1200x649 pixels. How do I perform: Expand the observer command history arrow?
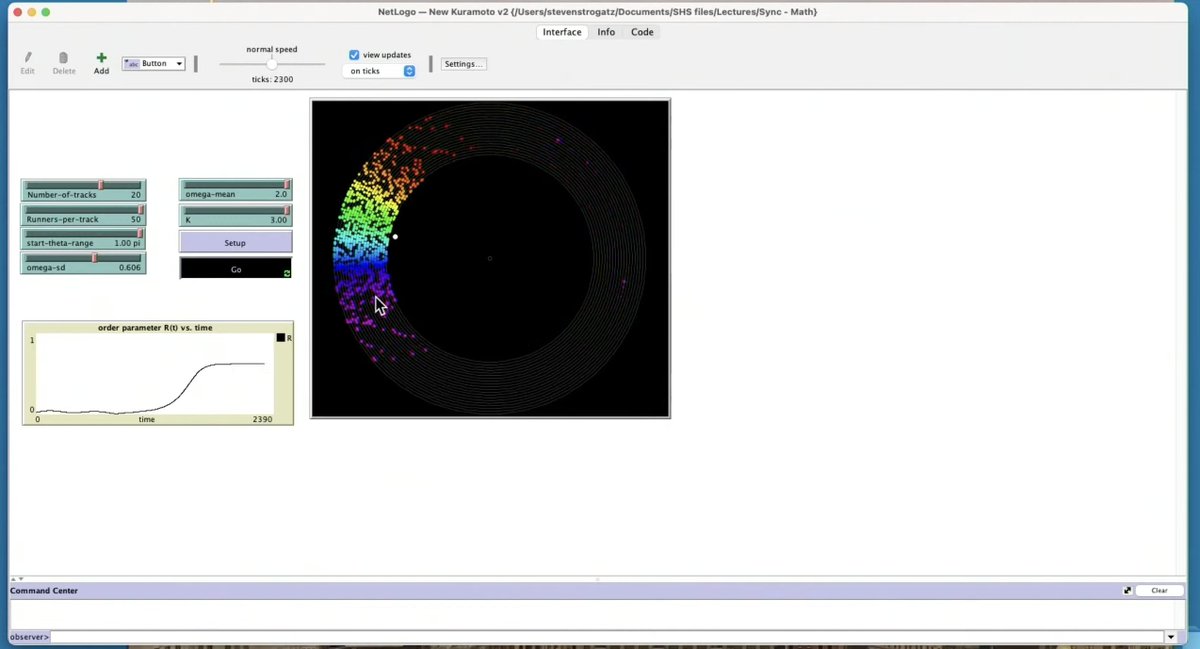[x=1171, y=637]
